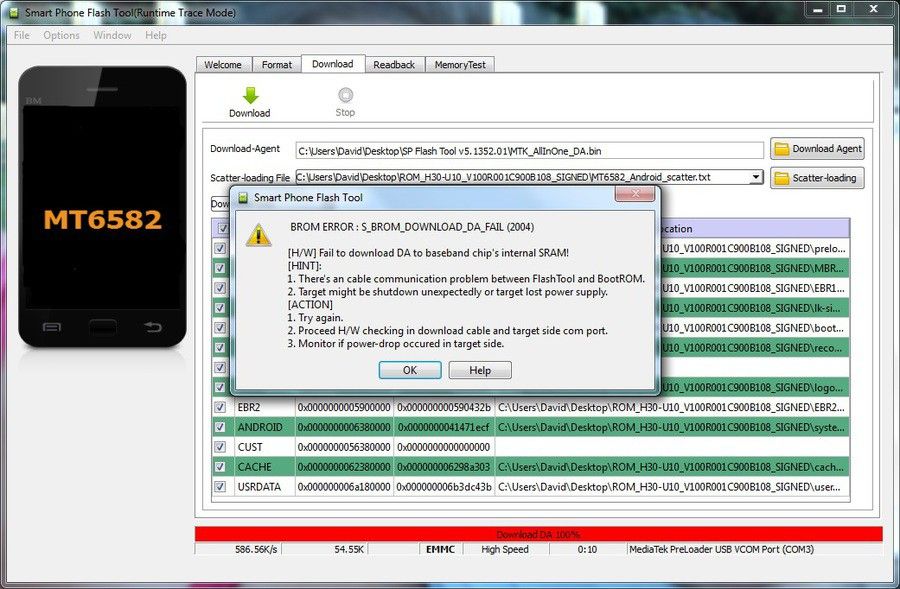Image resolution: width=900 pixels, height=589 pixels.
Task: Click the Stop icon in toolbar
Action: (345, 95)
